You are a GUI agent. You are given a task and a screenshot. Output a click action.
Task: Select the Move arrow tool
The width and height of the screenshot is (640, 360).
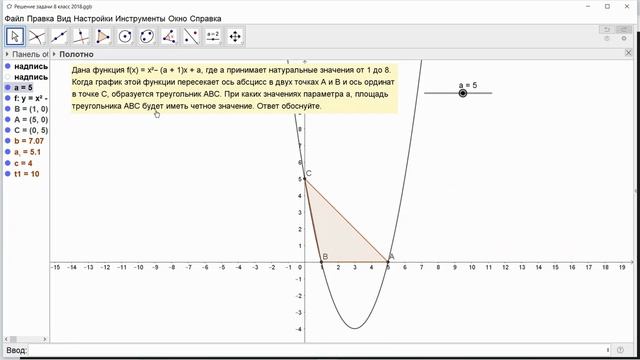[x=15, y=36]
